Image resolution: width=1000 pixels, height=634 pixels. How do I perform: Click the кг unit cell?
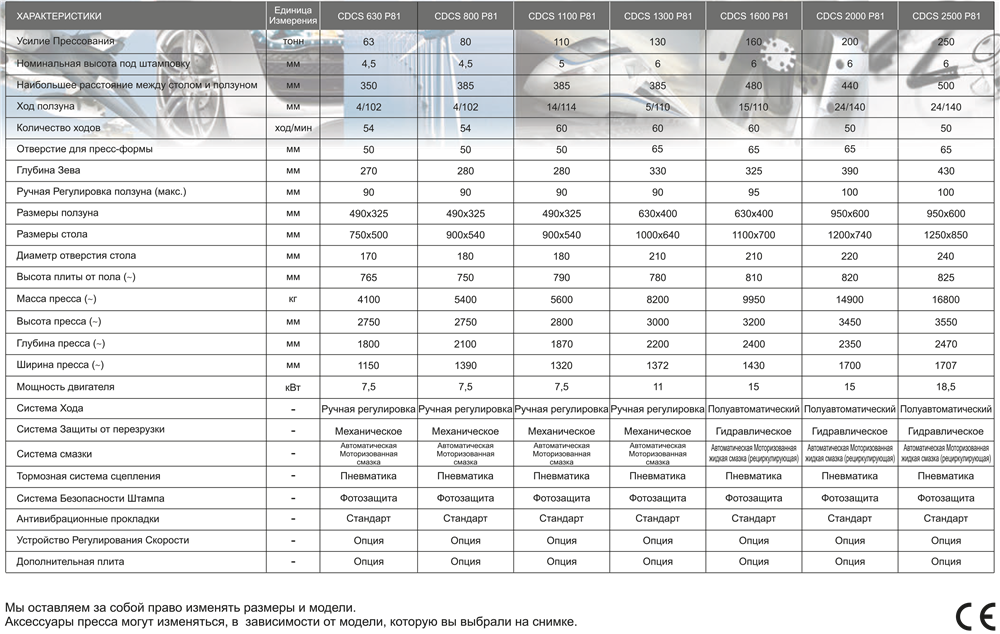pos(293,299)
